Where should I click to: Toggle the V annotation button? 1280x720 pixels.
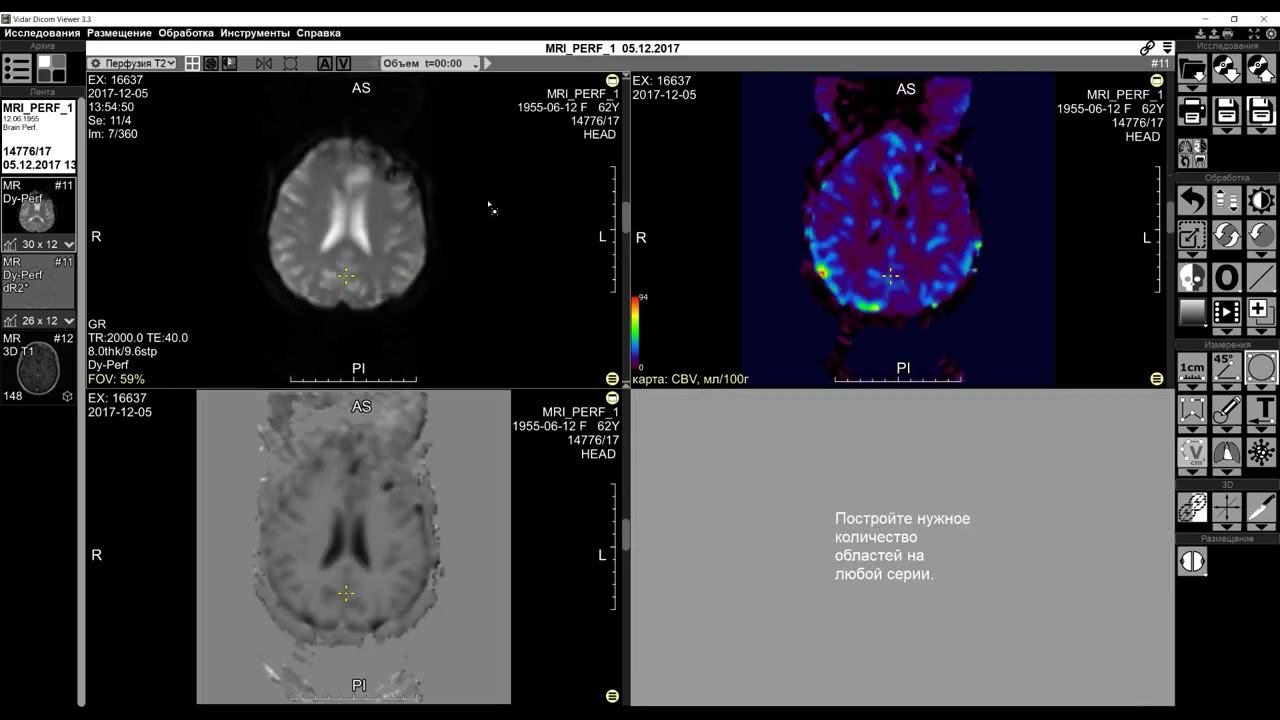[x=343, y=63]
